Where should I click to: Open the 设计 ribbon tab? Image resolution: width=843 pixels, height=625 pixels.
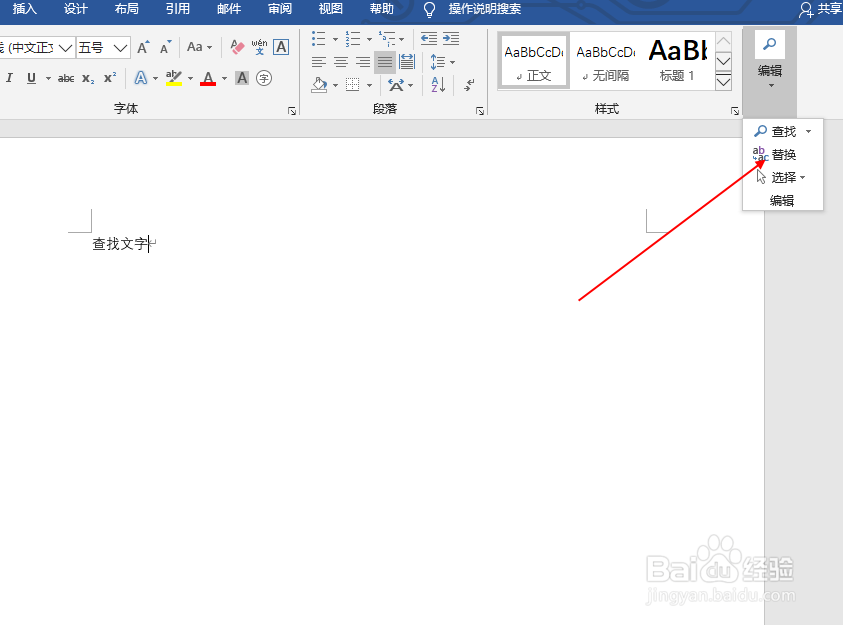[x=76, y=9]
